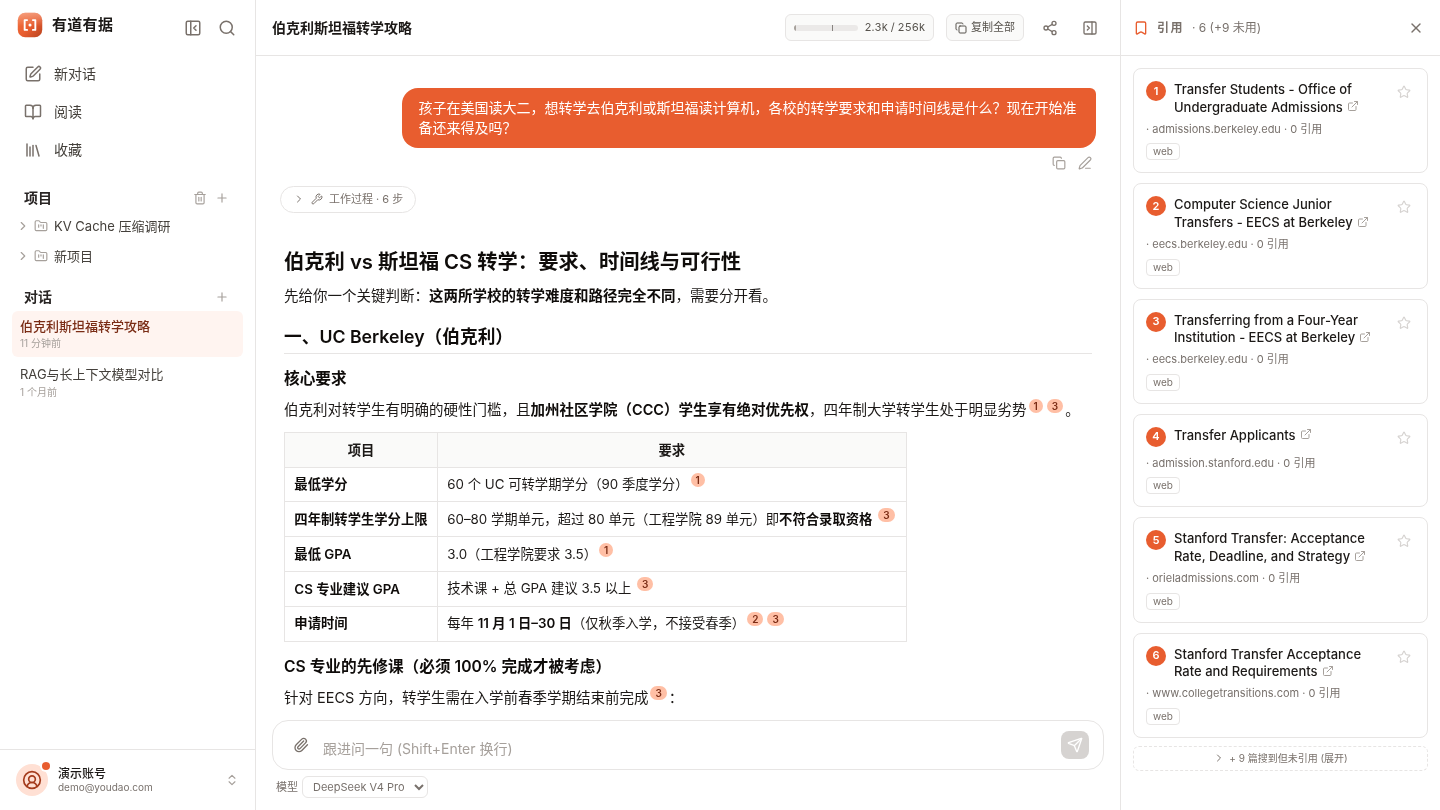1440x810 pixels.
Task: Open the 阅读 section
Action: click(127, 112)
